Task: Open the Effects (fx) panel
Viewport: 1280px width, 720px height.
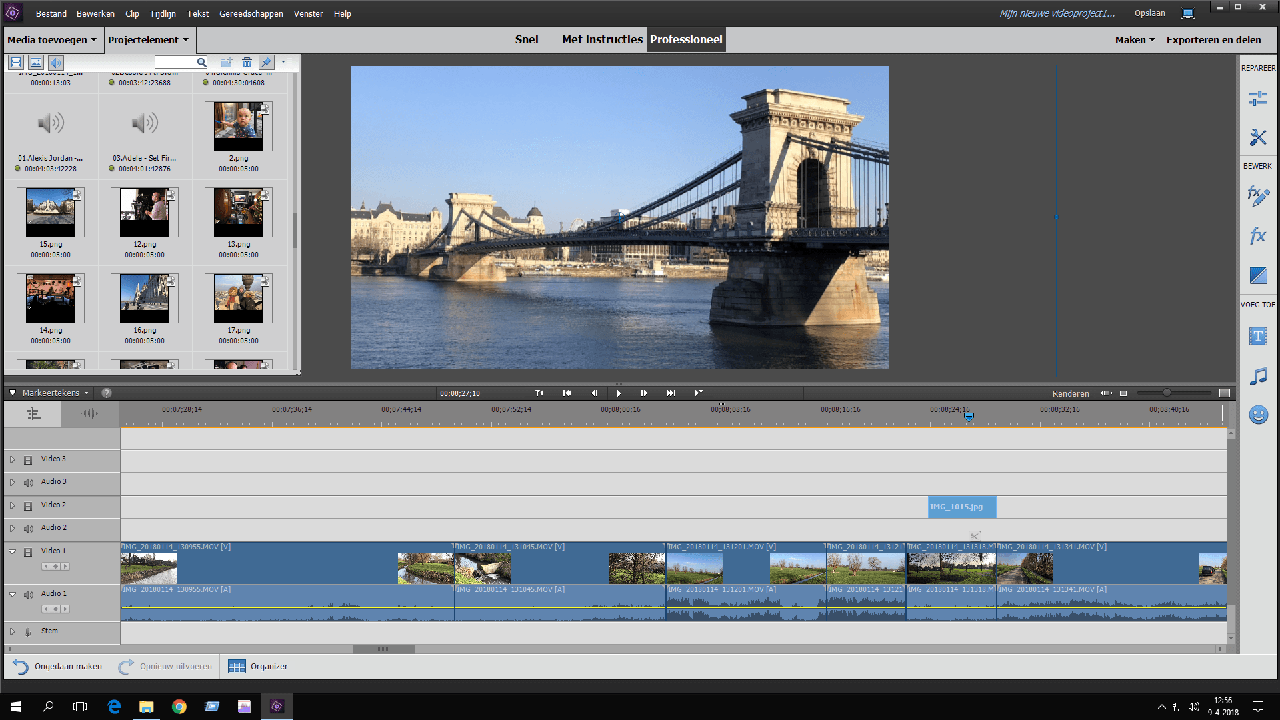Action: pyautogui.click(x=1258, y=236)
